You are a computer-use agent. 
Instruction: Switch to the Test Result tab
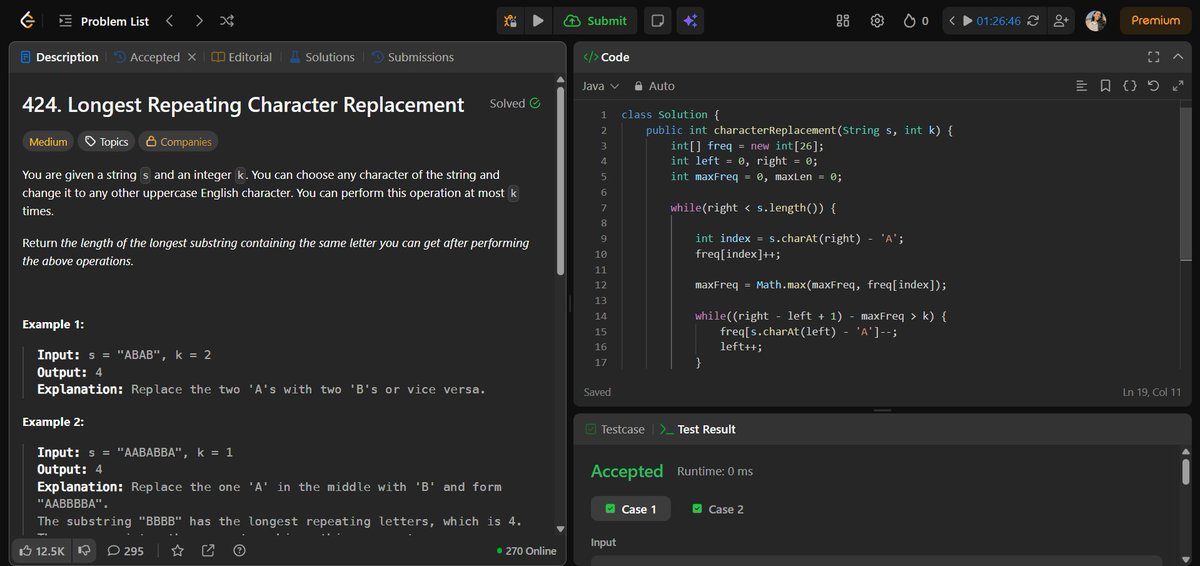pos(697,429)
